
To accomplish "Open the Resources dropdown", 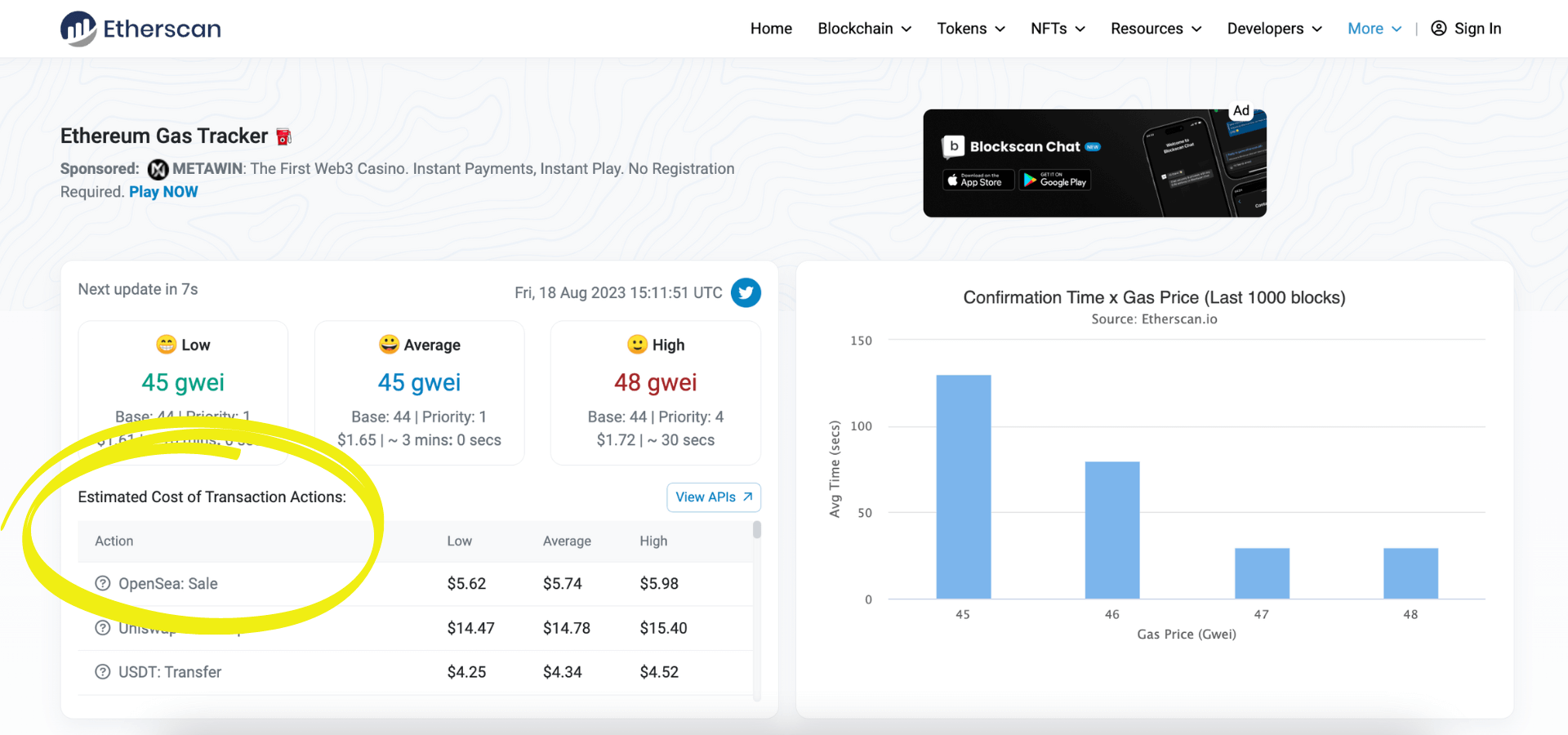I will pyautogui.click(x=1156, y=29).
